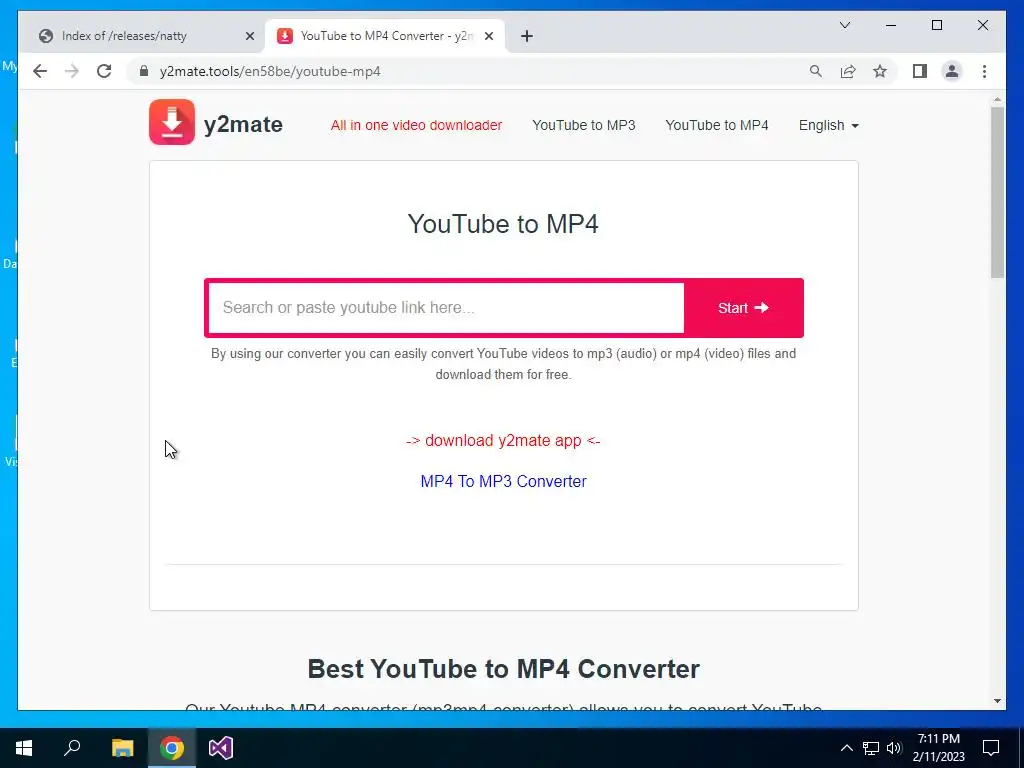Expand the tab search chevron

[x=844, y=25]
